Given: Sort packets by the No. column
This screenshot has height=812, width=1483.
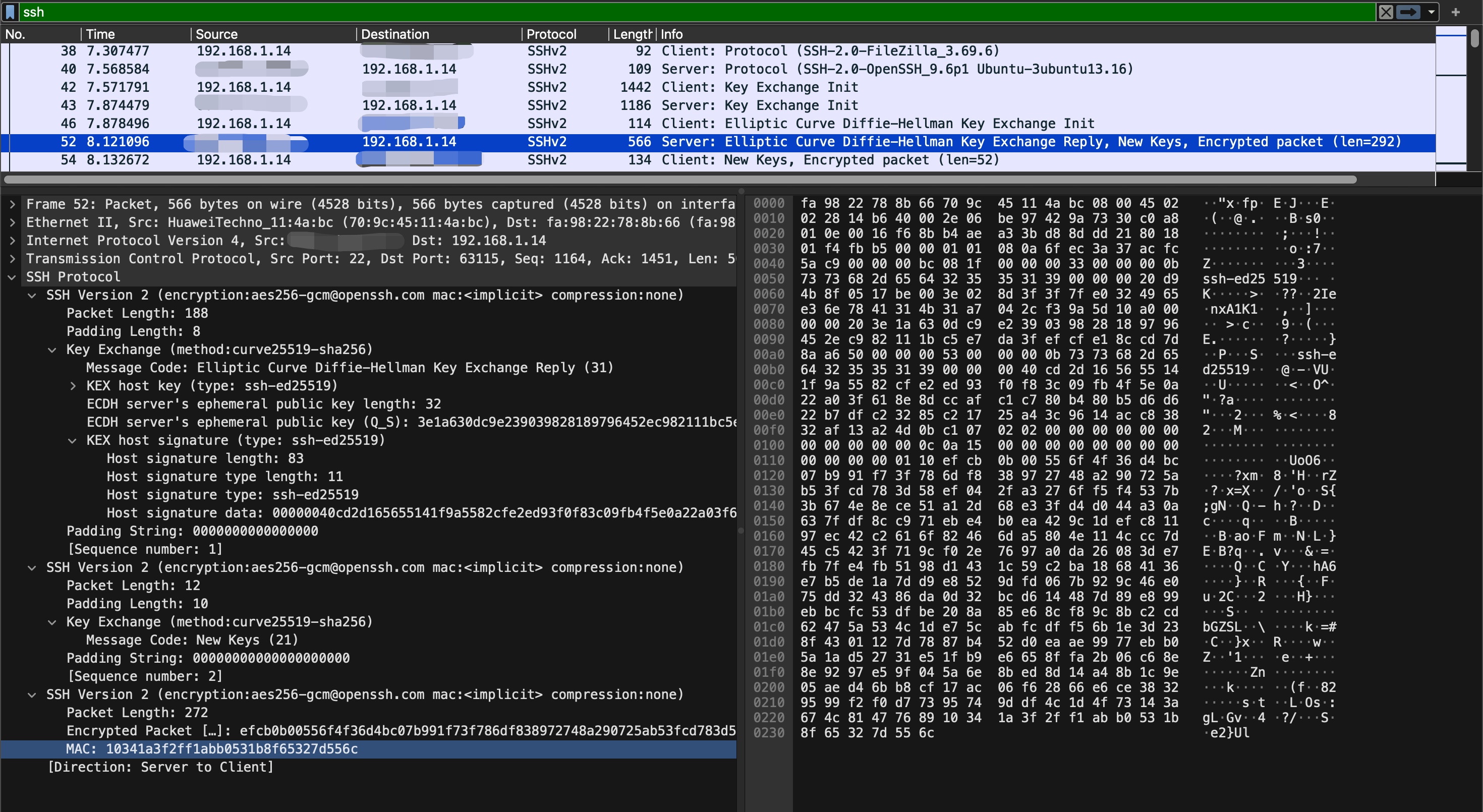Looking at the screenshot, I should pos(40,34).
